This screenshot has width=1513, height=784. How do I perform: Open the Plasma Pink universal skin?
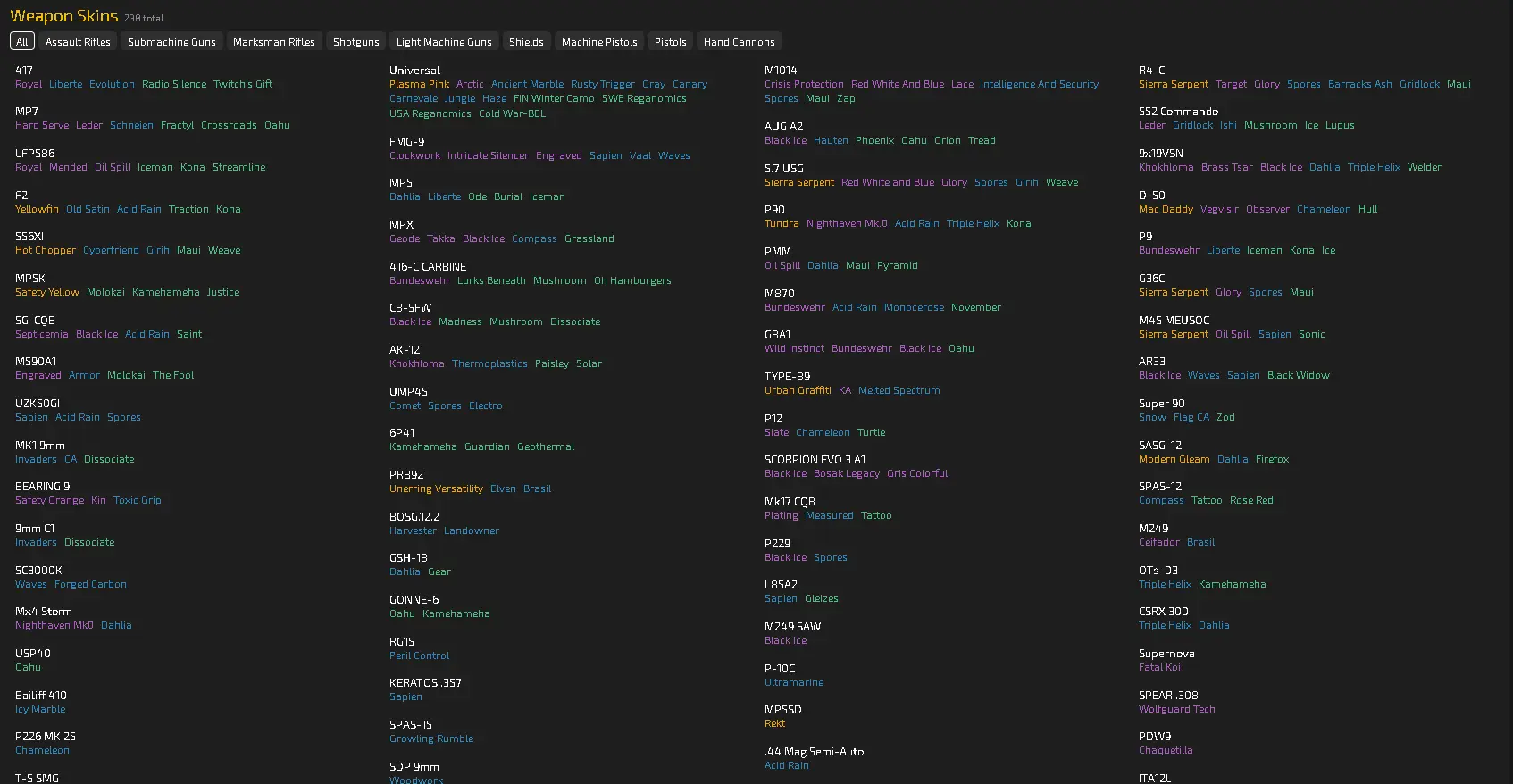point(419,85)
